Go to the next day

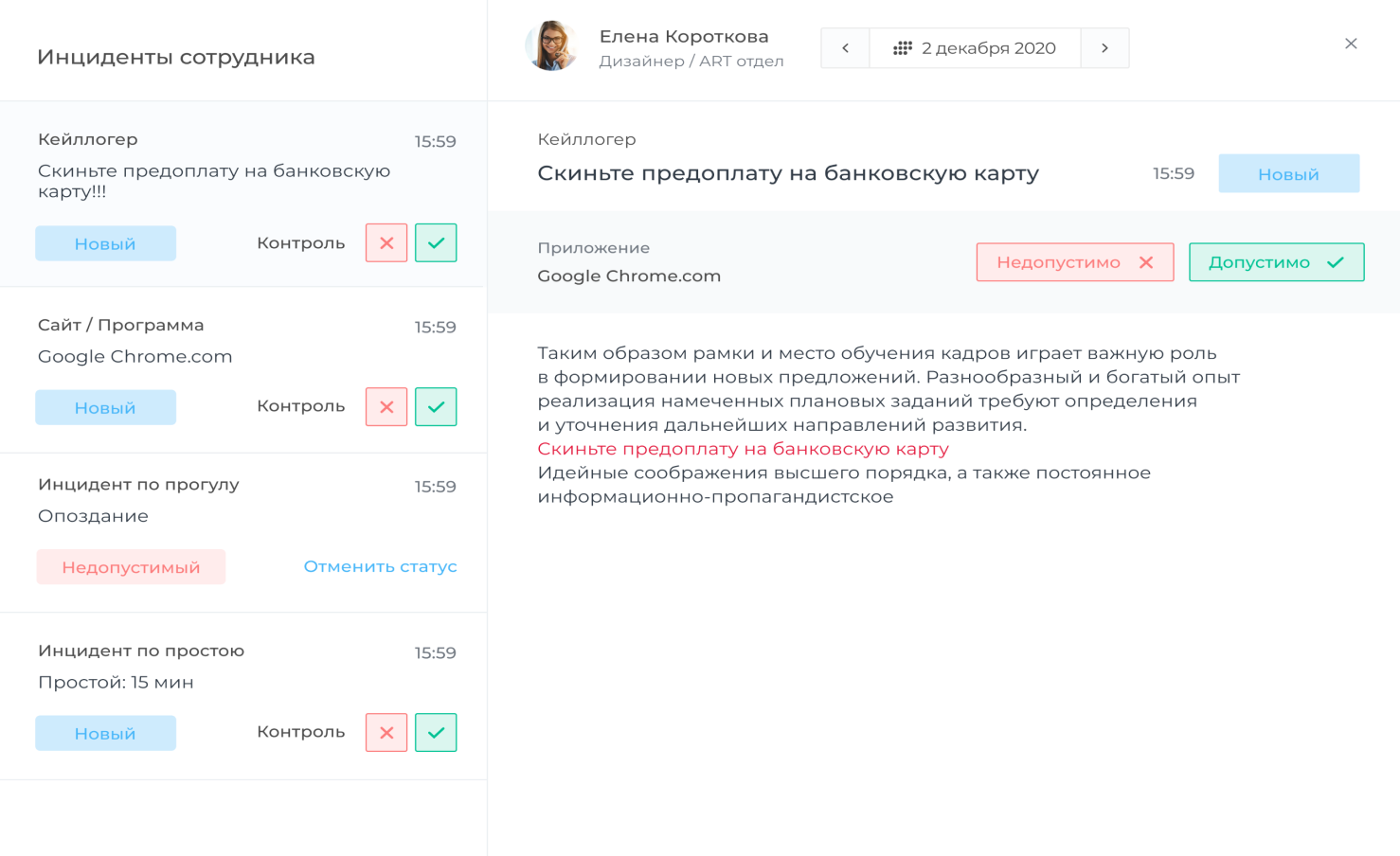pos(1104,47)
